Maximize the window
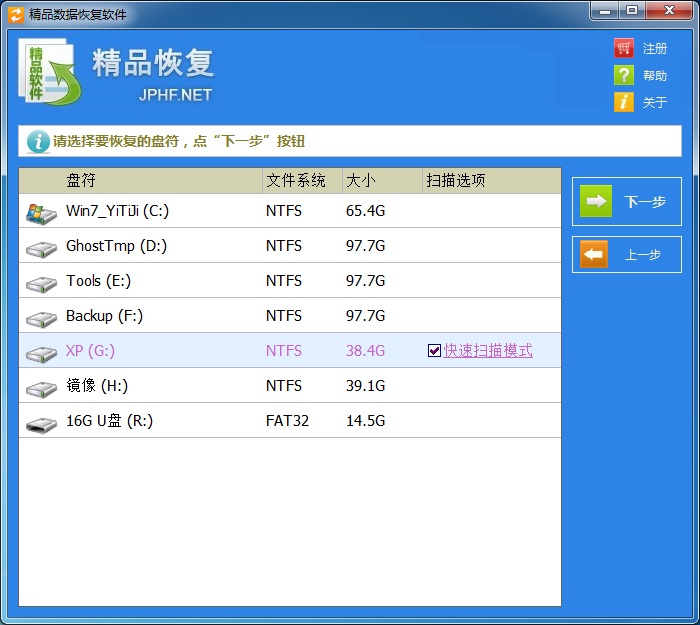Image resolution: width=700 pixels, height=625 pixels. click(x=632, y=10)
